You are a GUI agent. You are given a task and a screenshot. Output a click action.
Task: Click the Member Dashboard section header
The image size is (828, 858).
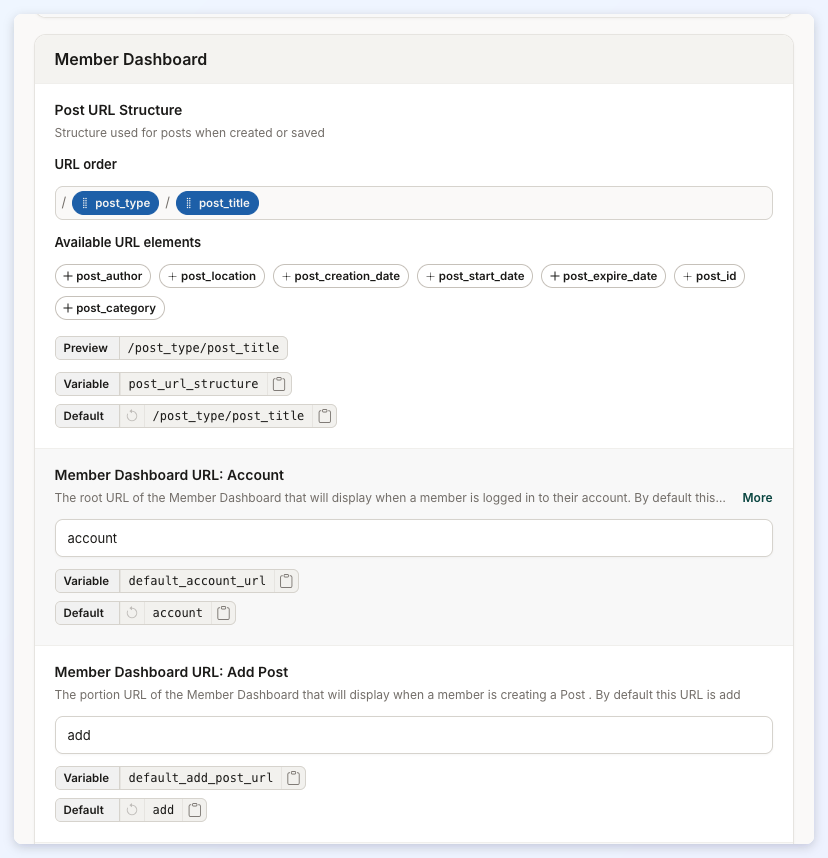click(x=414, y=59)
